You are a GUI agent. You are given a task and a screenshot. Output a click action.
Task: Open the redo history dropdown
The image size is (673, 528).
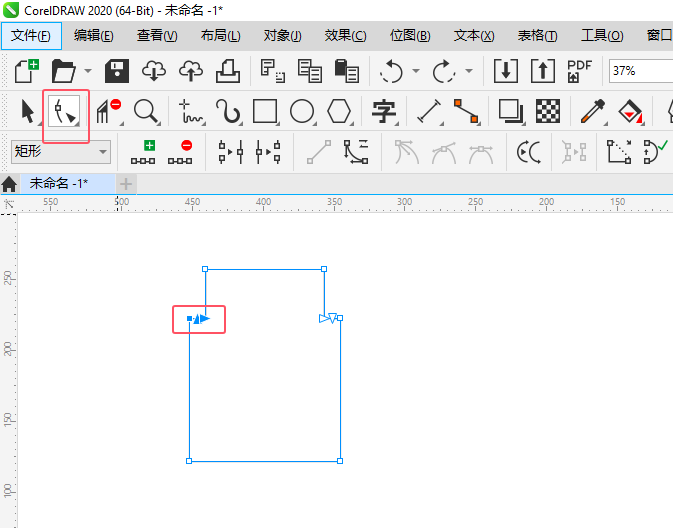[x=469, y=71]
